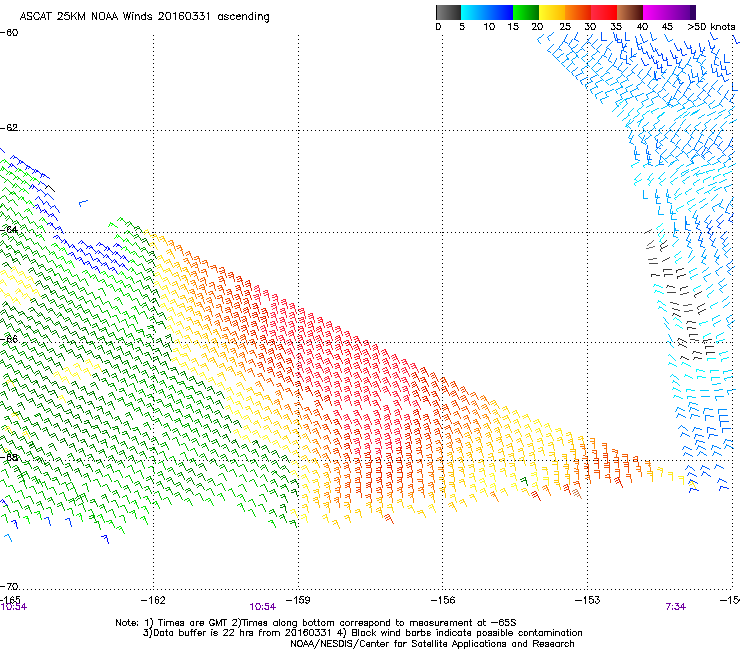Click the legend tick label '25'
The height and width of the screenshot is (650, 740).
[565, 27]
